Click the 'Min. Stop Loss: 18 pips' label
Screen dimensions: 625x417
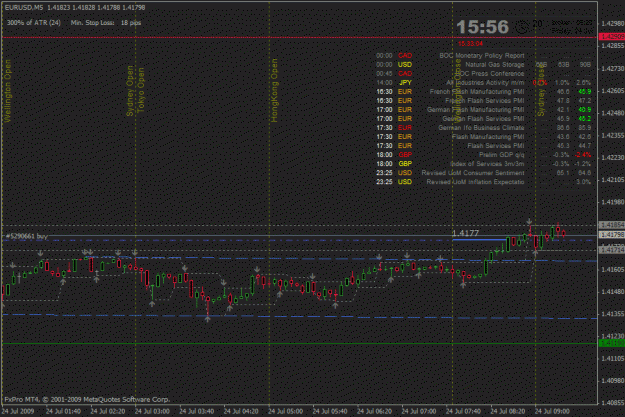click(x=106, y=23)
